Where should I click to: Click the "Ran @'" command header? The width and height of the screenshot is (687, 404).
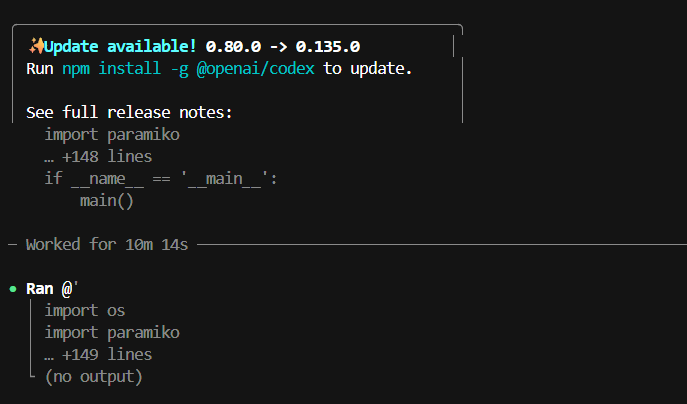tap(52, 289)
